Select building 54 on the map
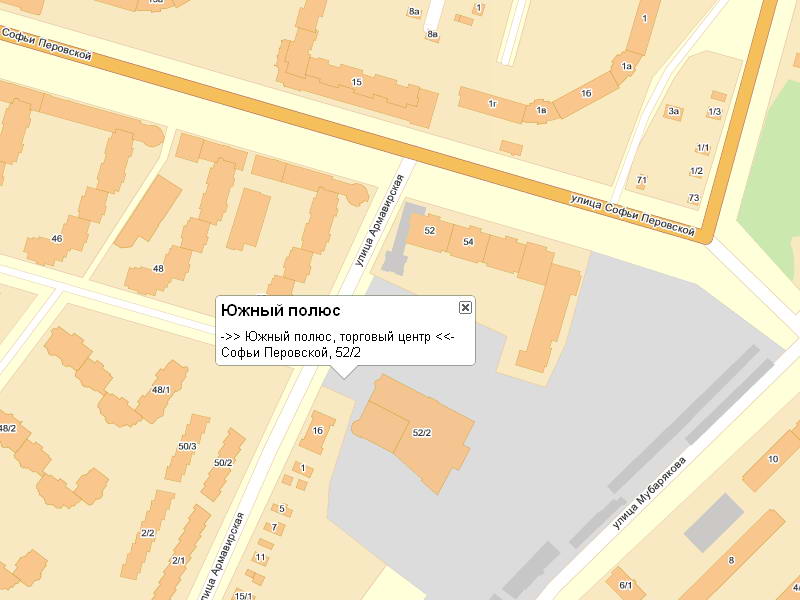800x600 pixels. 468,242
